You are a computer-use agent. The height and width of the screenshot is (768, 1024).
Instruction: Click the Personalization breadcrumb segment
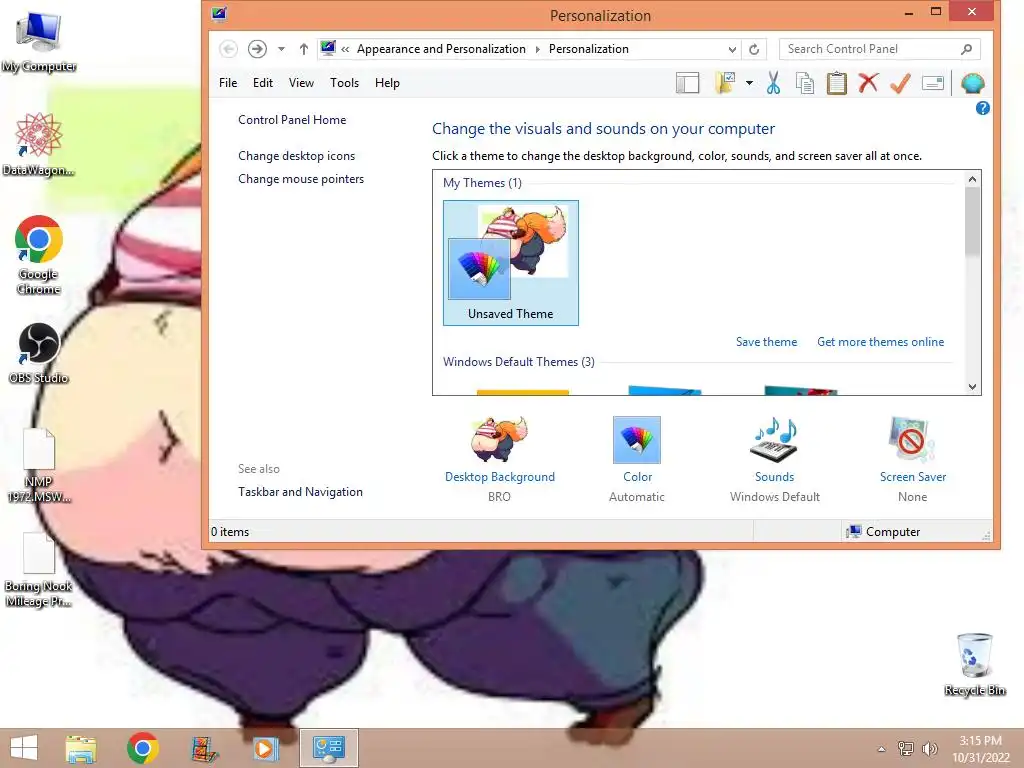pyautogui.click(x=588, y=49)
